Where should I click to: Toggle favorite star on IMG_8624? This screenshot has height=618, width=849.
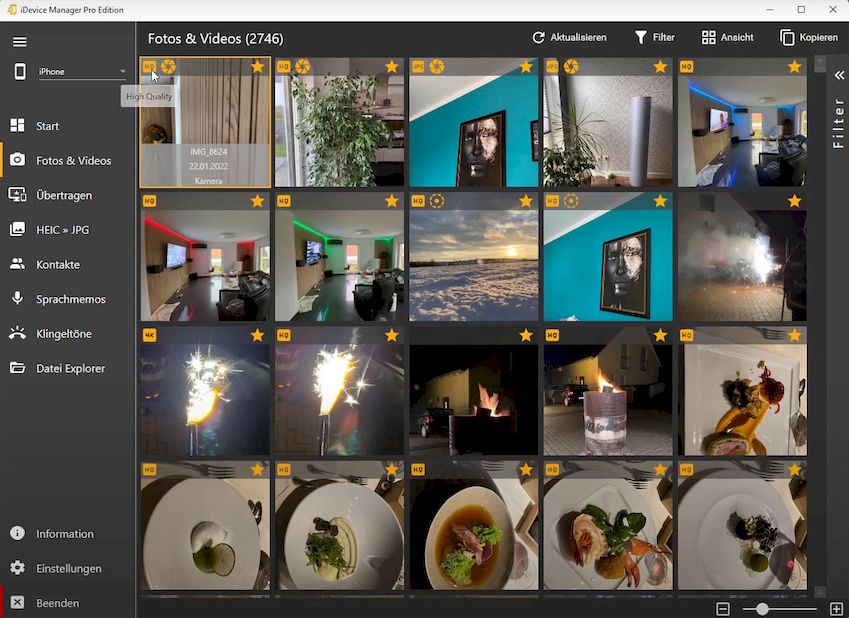(x=257, y=67)
